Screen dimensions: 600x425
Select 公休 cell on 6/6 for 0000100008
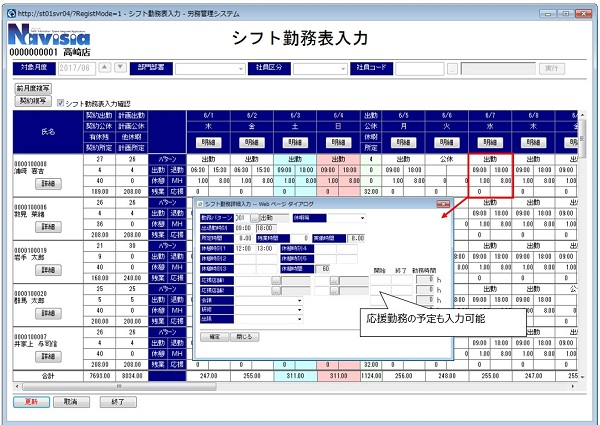tap(447, 159)
